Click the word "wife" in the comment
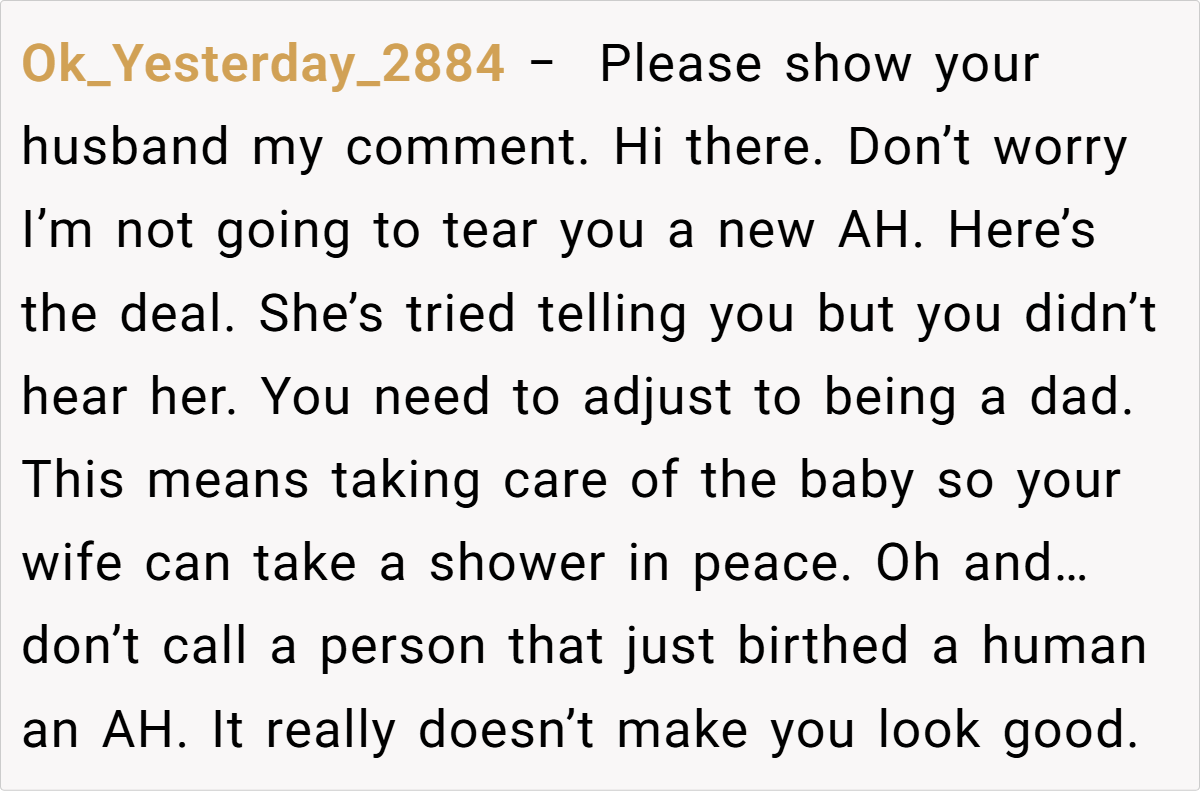This screenshot has height=791, width=1200. [71, 564]
